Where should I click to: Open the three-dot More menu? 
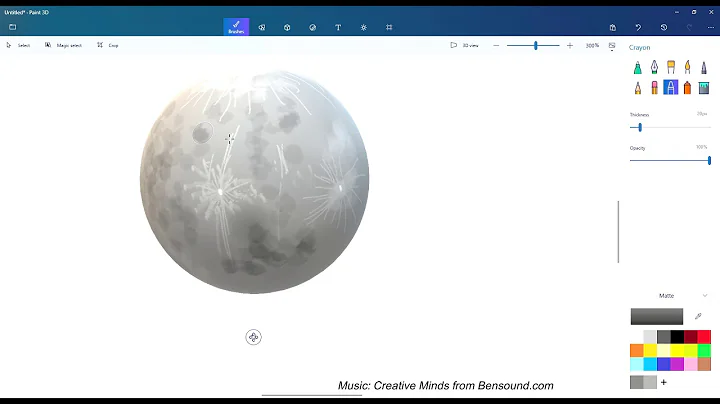(711, 28)
